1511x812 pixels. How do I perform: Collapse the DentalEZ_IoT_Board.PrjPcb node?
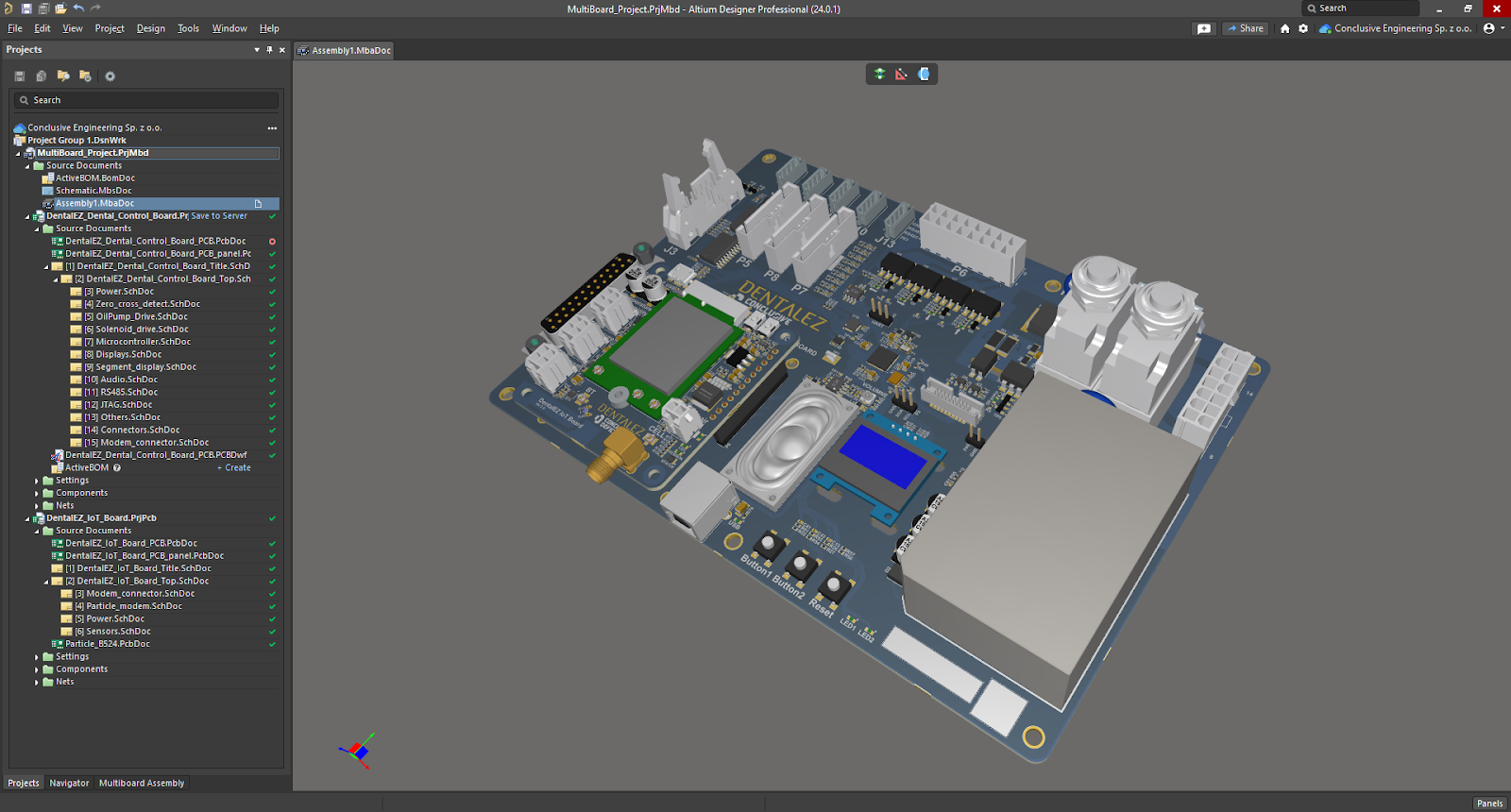pos(27,518)
